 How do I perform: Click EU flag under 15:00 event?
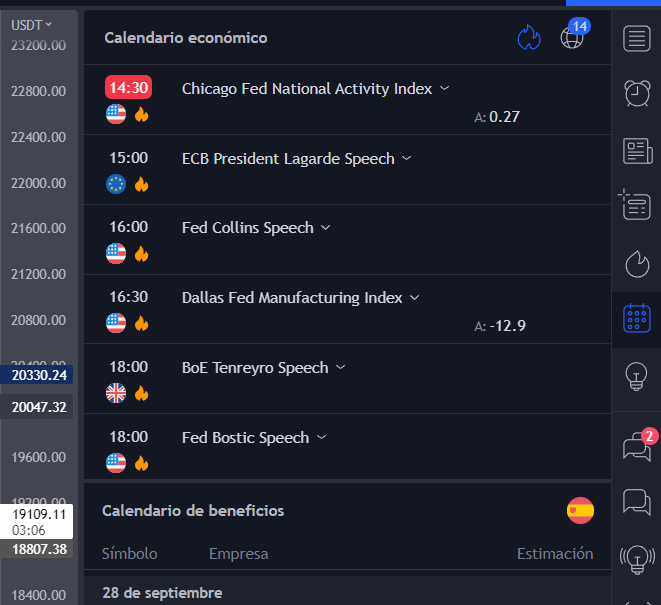[116, 184]
